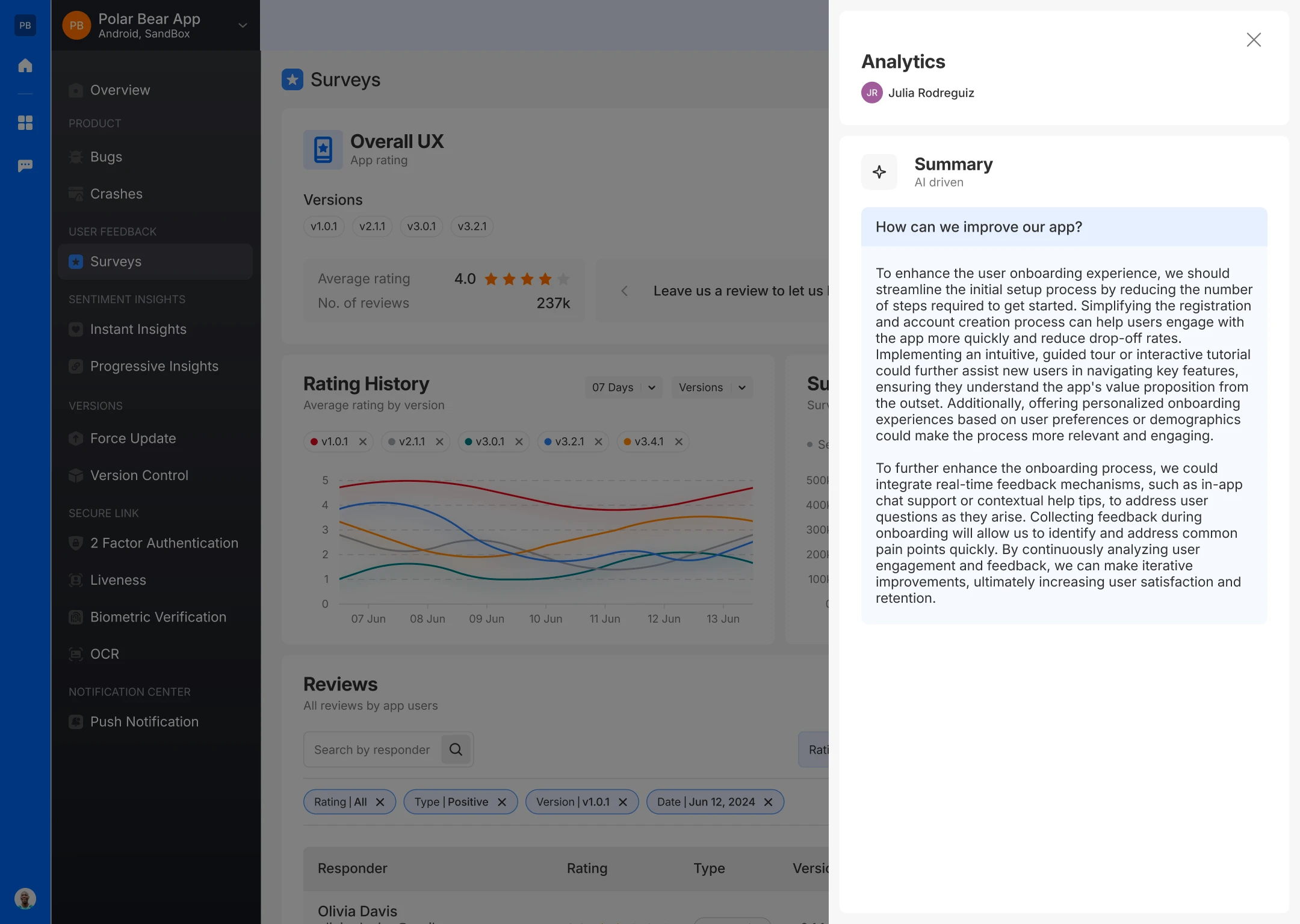The height and width of the screenshot is (924, 1300).
Task: Click the home icon in left rail
Action: (25, 66)
